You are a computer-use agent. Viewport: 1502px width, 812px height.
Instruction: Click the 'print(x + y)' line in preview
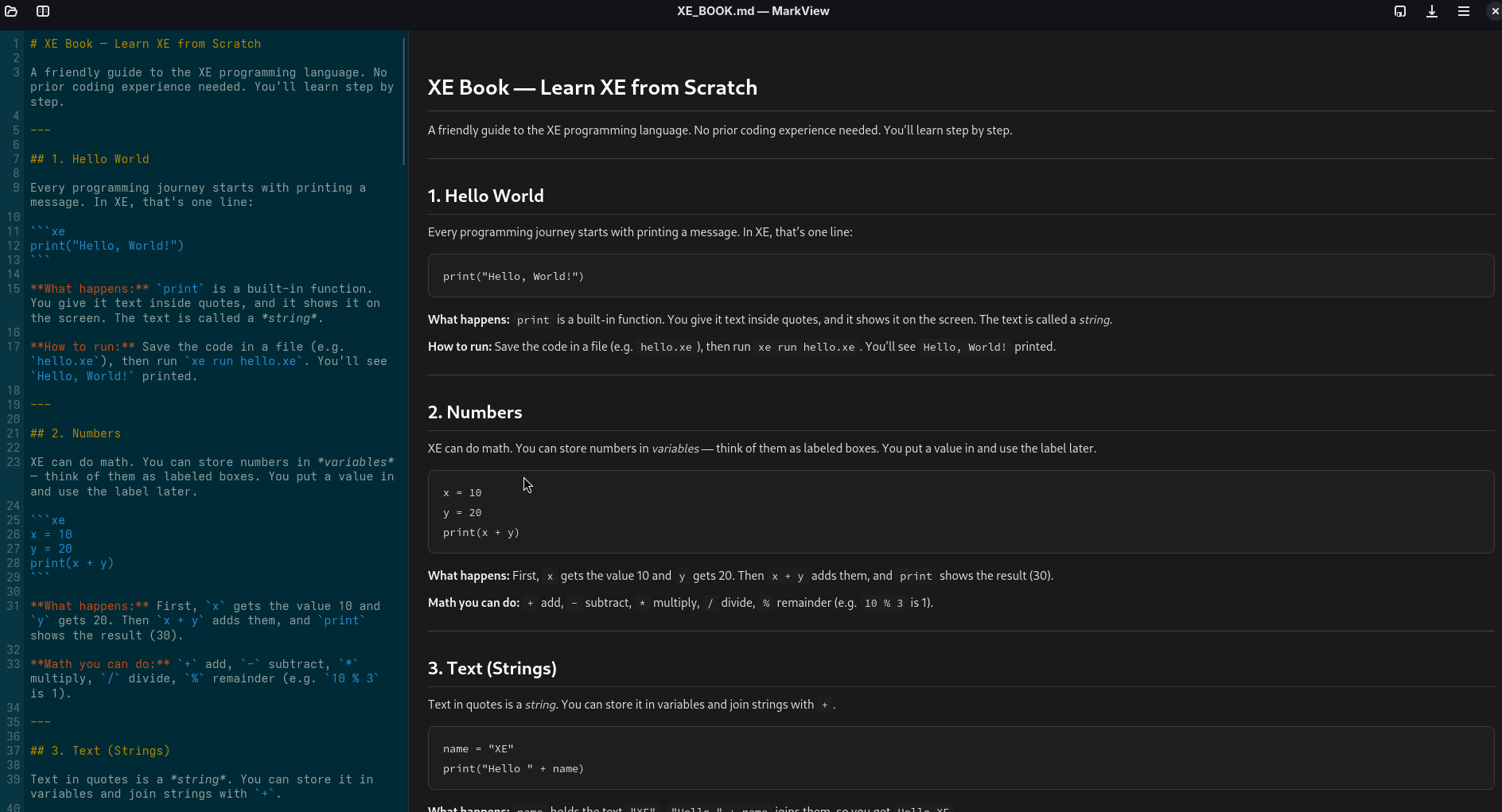[481, 533]
